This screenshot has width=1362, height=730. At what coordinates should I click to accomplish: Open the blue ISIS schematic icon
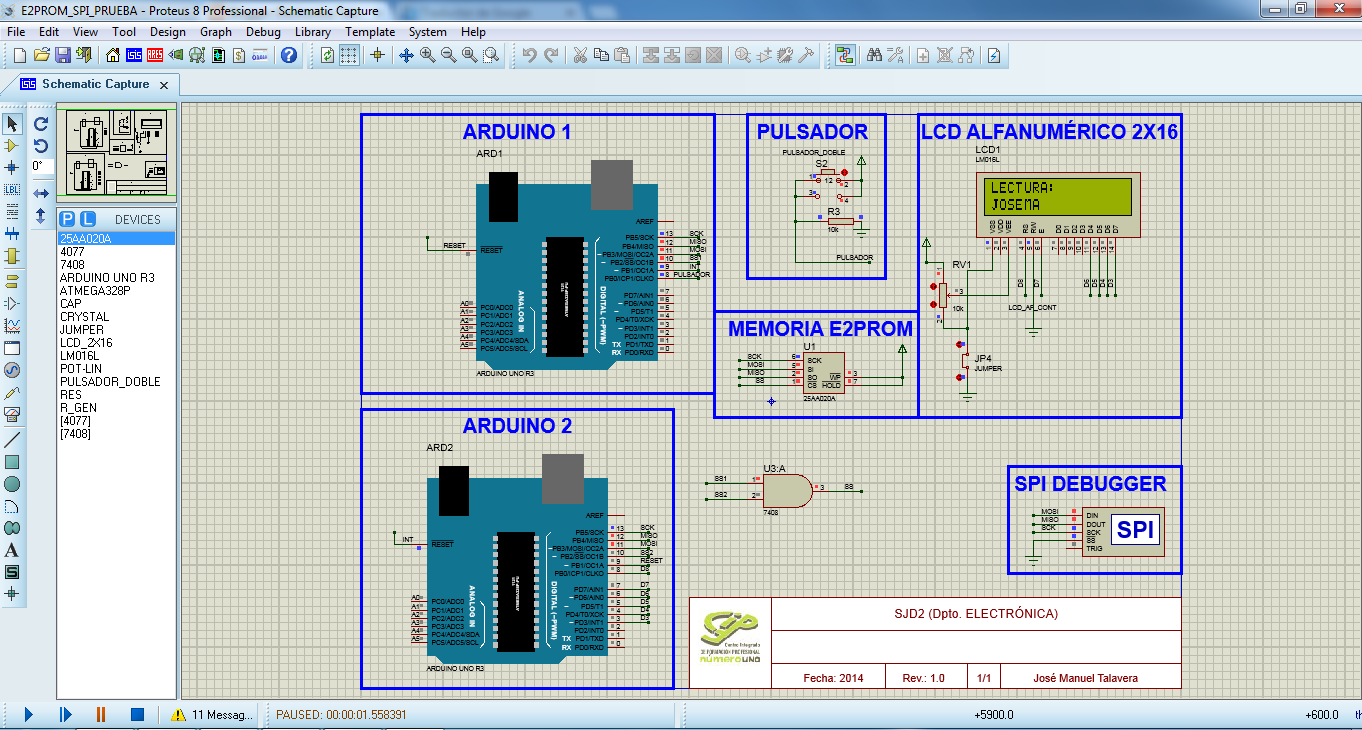[x=132, y=55]
